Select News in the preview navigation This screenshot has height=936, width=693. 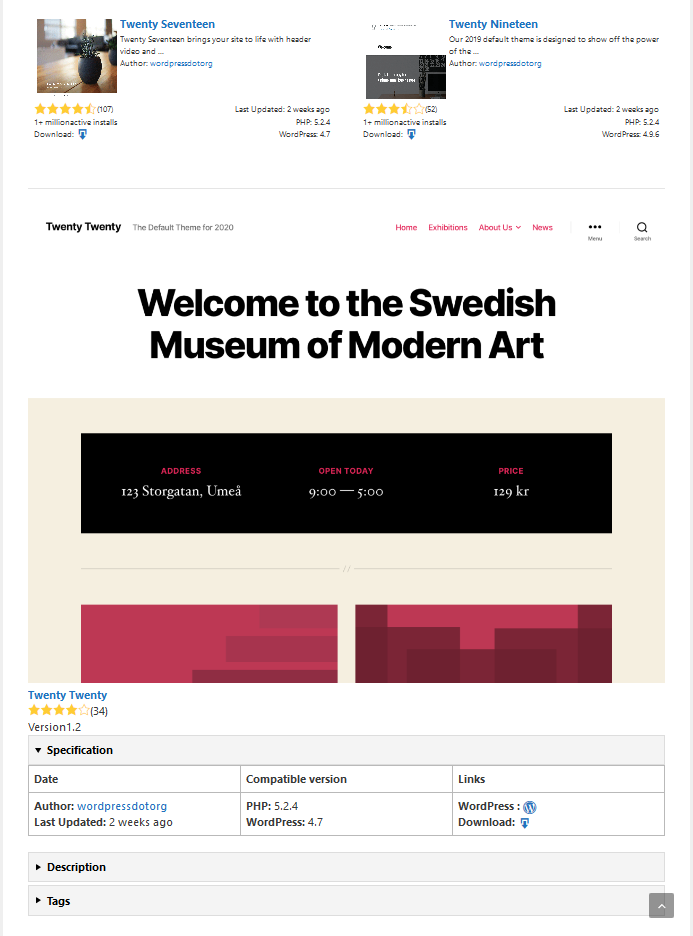pos(542,227)
